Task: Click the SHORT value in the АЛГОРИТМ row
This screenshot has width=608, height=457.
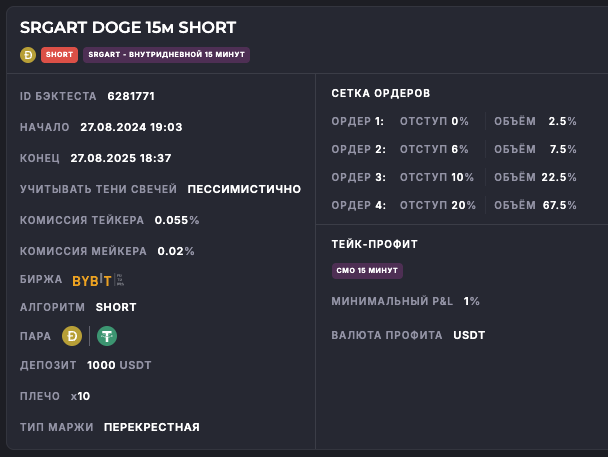Action: [116, 307]
